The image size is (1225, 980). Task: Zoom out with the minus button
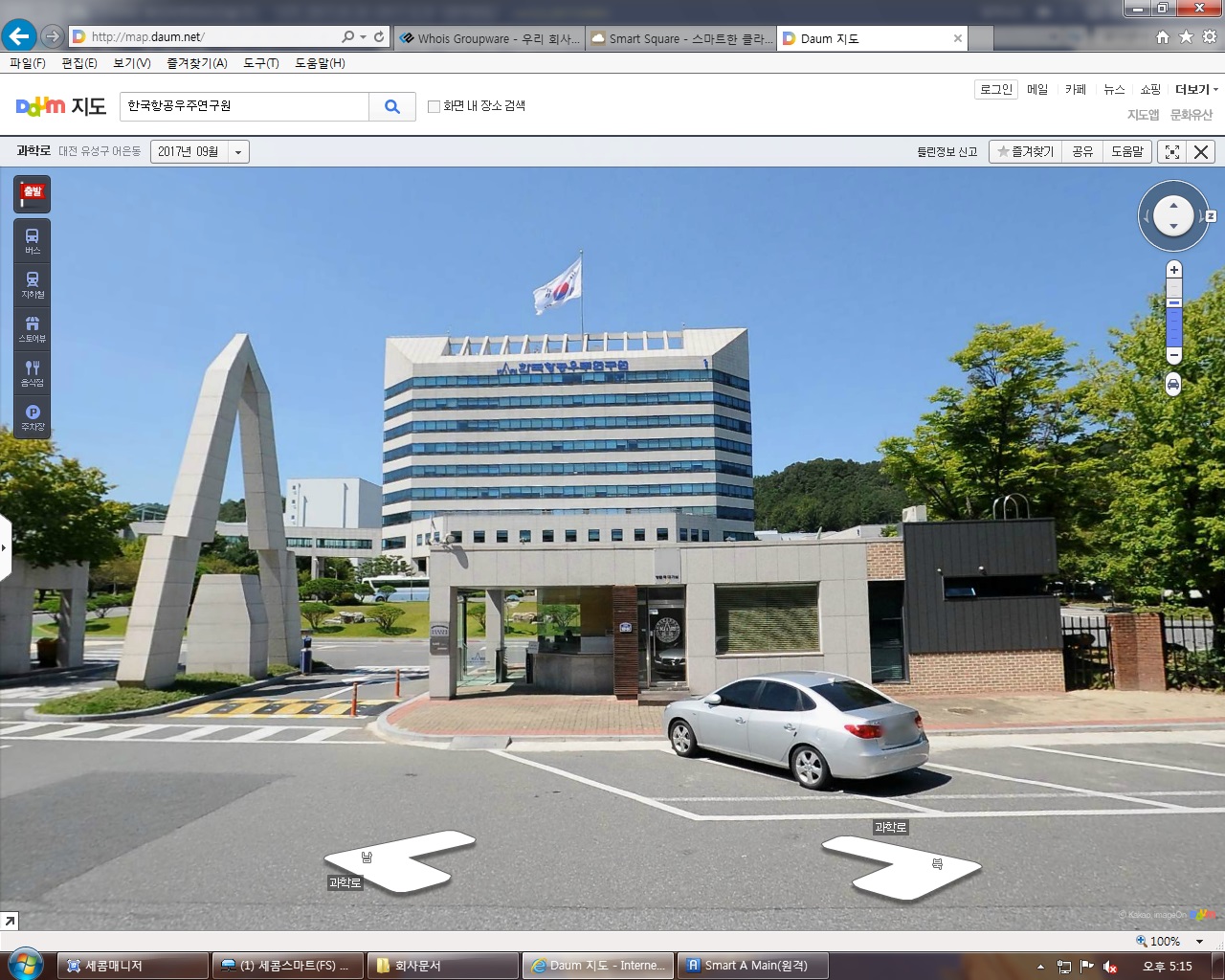coord(1174,355)
